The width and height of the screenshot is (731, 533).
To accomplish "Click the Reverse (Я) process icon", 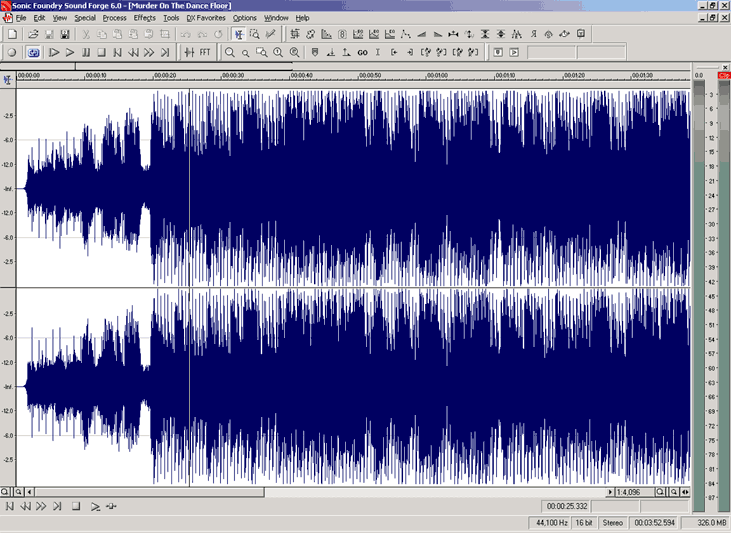I will (x=533, y=34).
